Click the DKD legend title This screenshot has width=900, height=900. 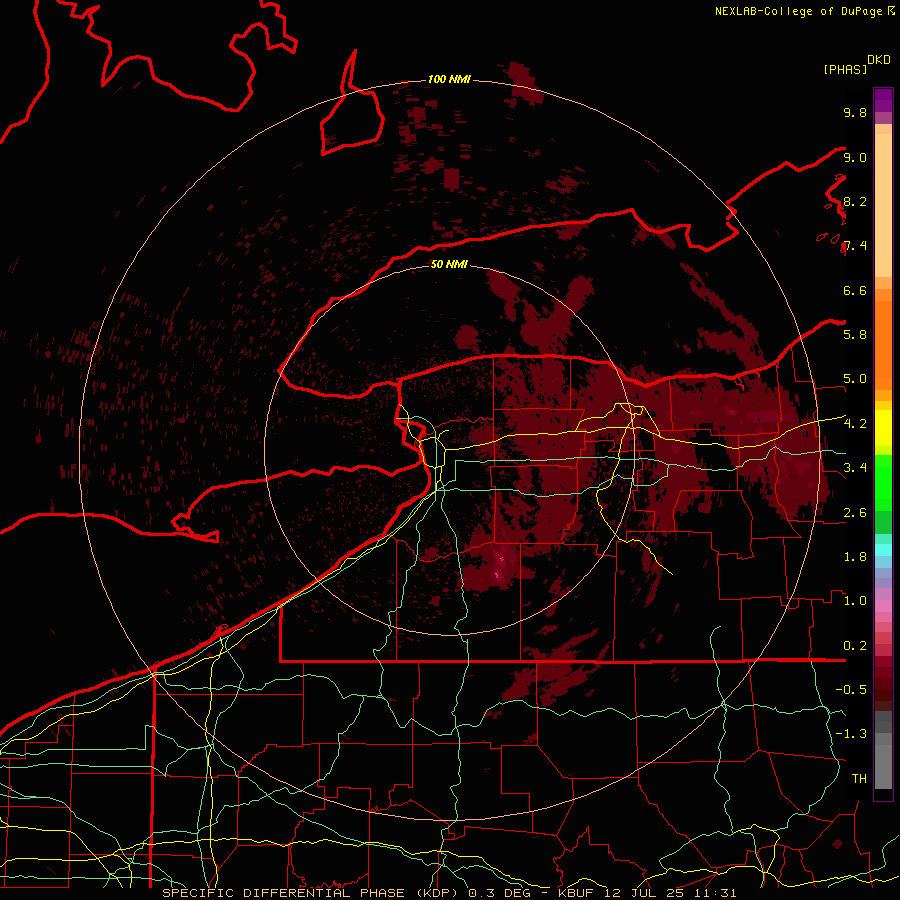[879, 60]
